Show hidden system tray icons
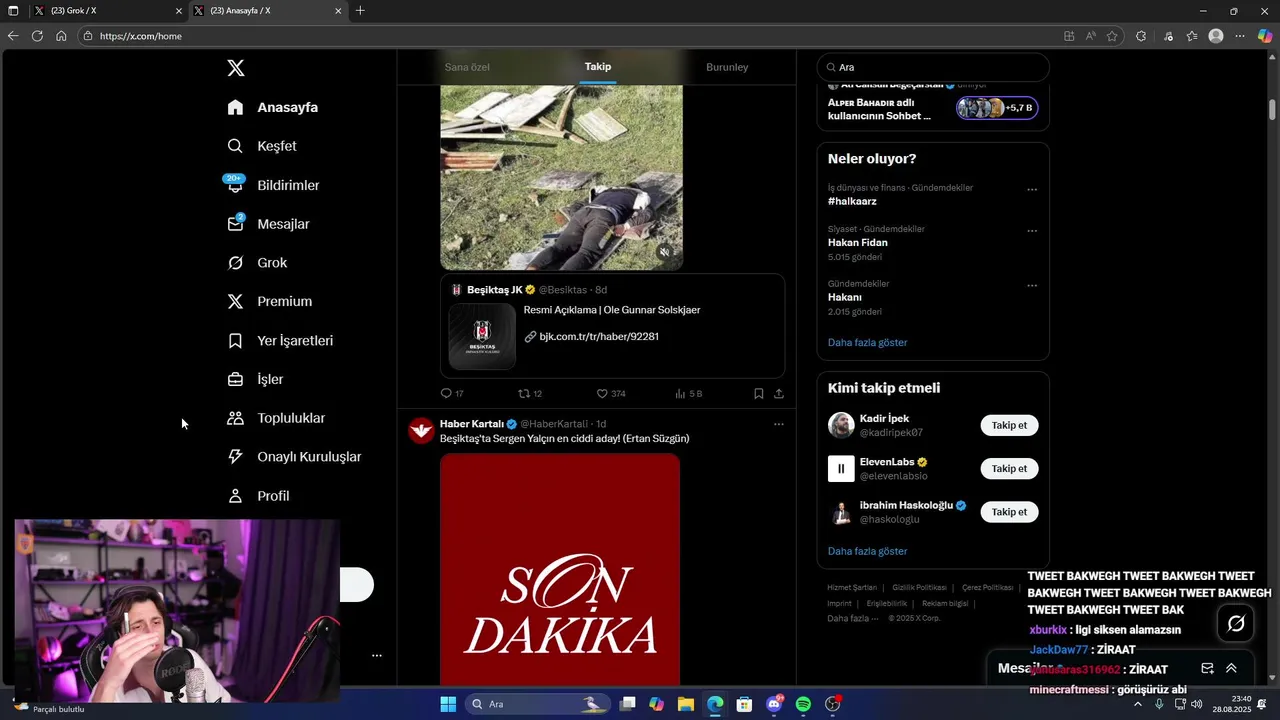 [x=1137, y=705]
